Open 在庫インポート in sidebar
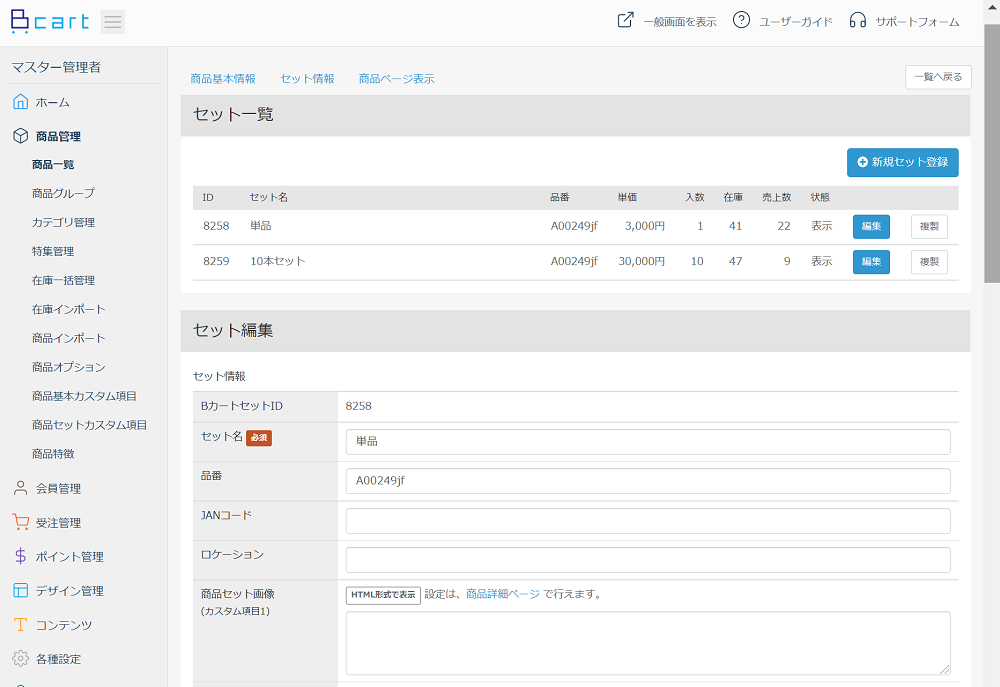 [x=68, y=309]
